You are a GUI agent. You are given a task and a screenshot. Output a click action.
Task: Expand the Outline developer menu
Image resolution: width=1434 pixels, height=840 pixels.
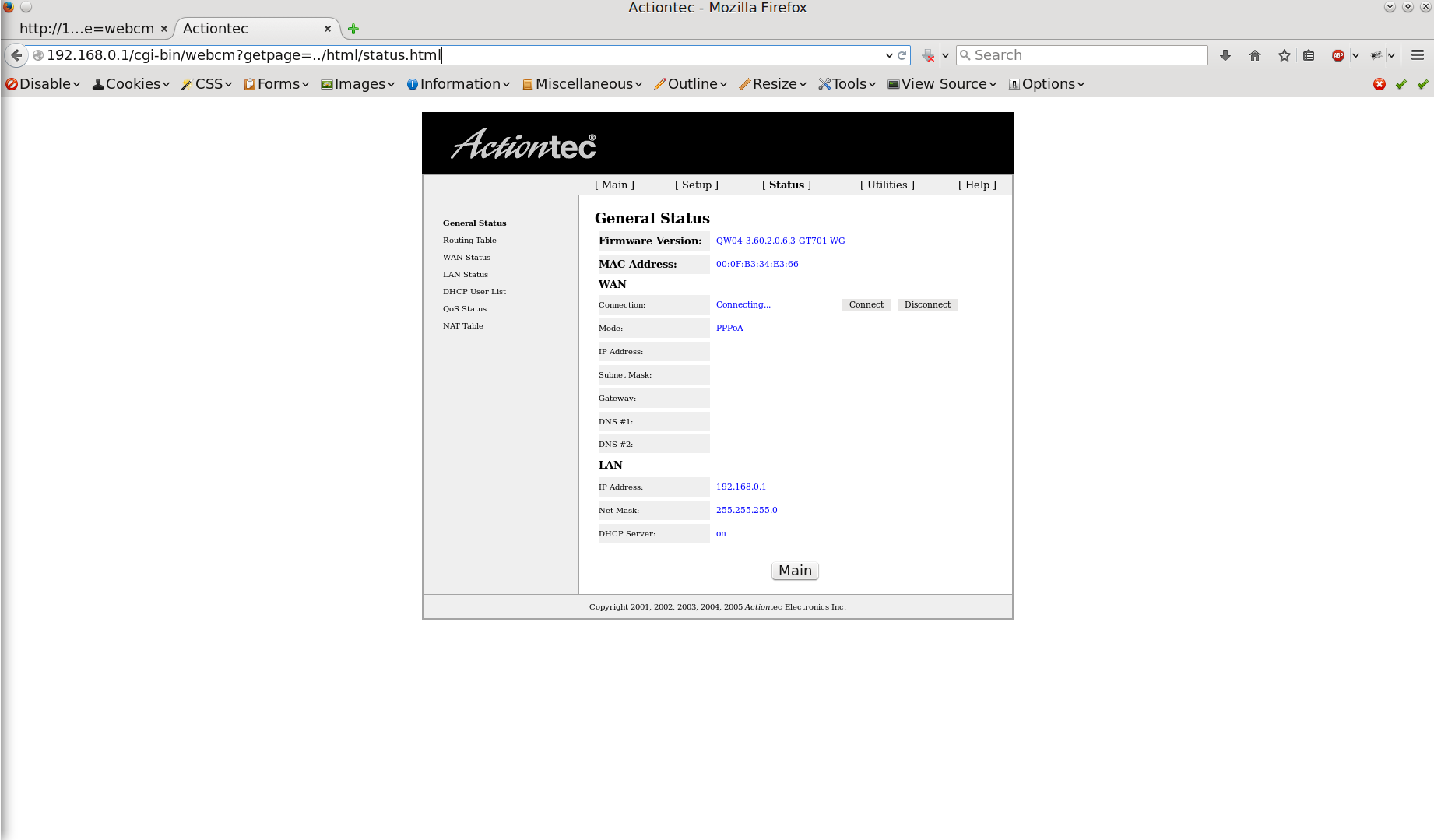(691, 84)
